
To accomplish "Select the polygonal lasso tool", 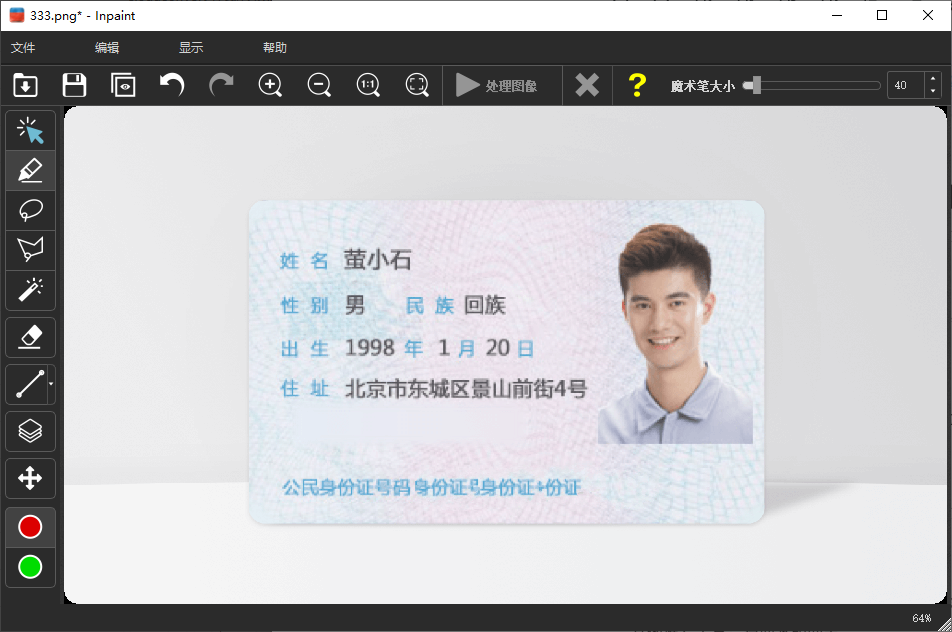I will tap(30, 250).
